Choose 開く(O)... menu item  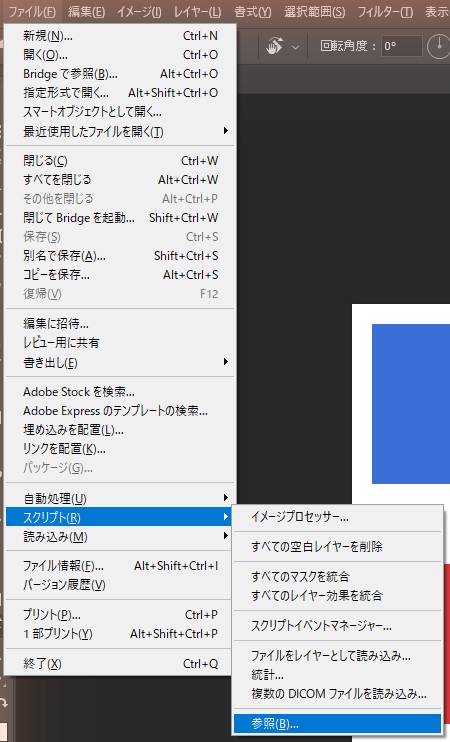coord(120,54)
